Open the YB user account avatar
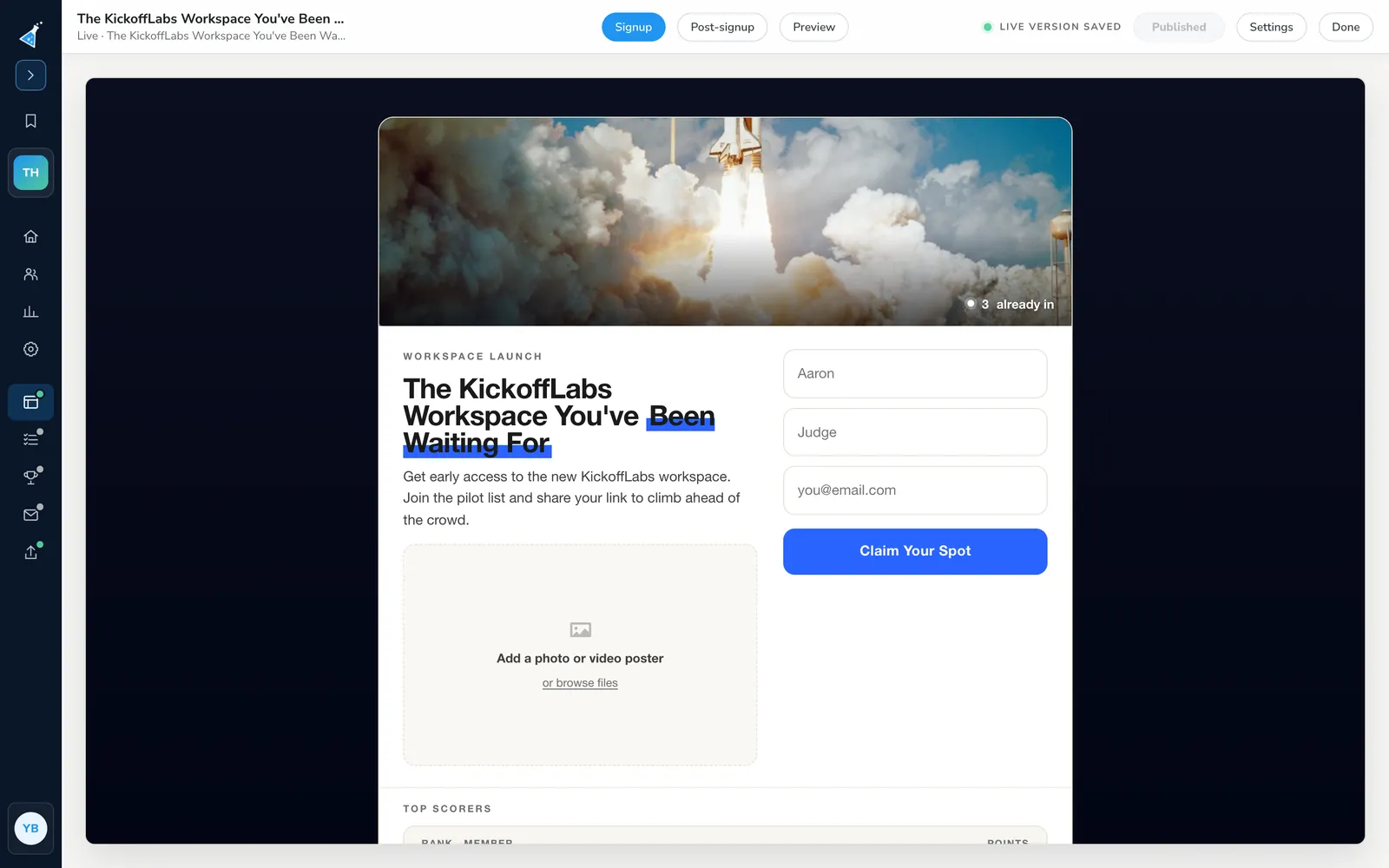The image size is (1389, 868). tap(30, 828)
